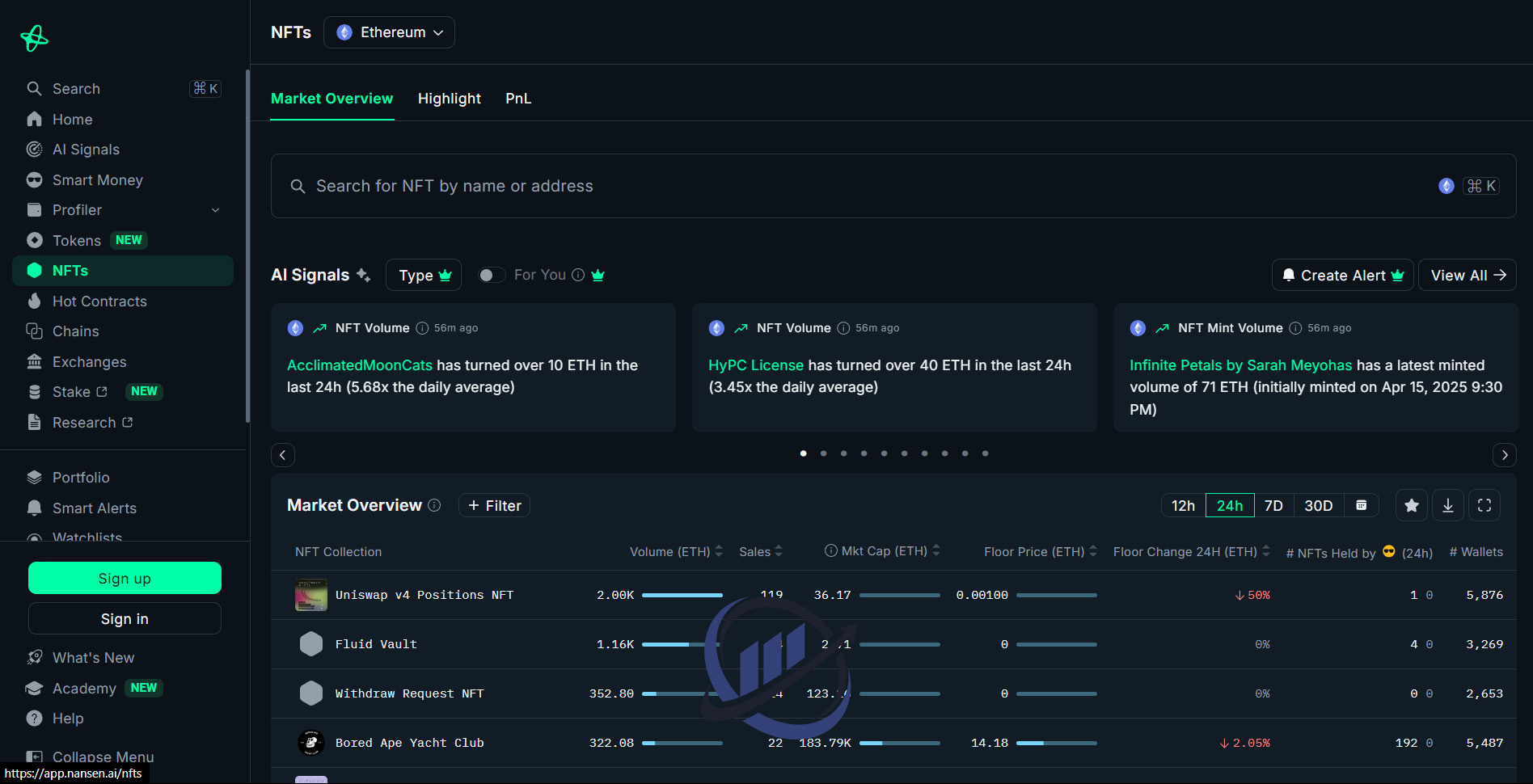Open AcclimatedMoonCats link
Image resolution: width=1533 pixels, height=784 pixels.
(x=360, y=365)
